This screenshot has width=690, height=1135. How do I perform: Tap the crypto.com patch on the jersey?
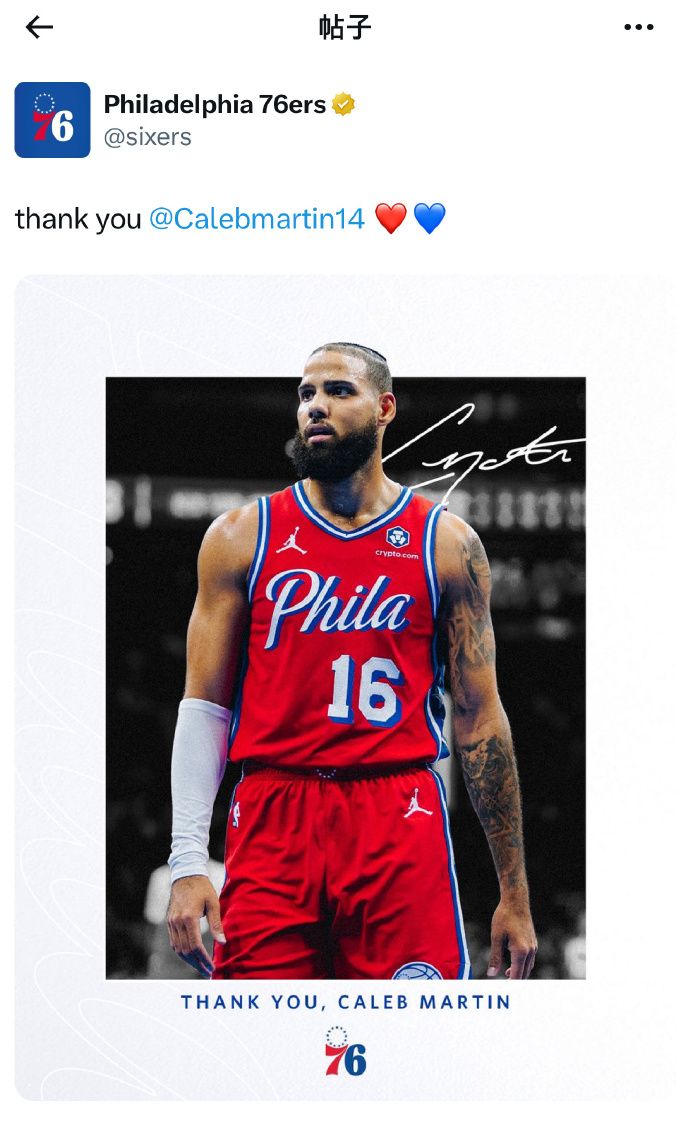(397, 543)
